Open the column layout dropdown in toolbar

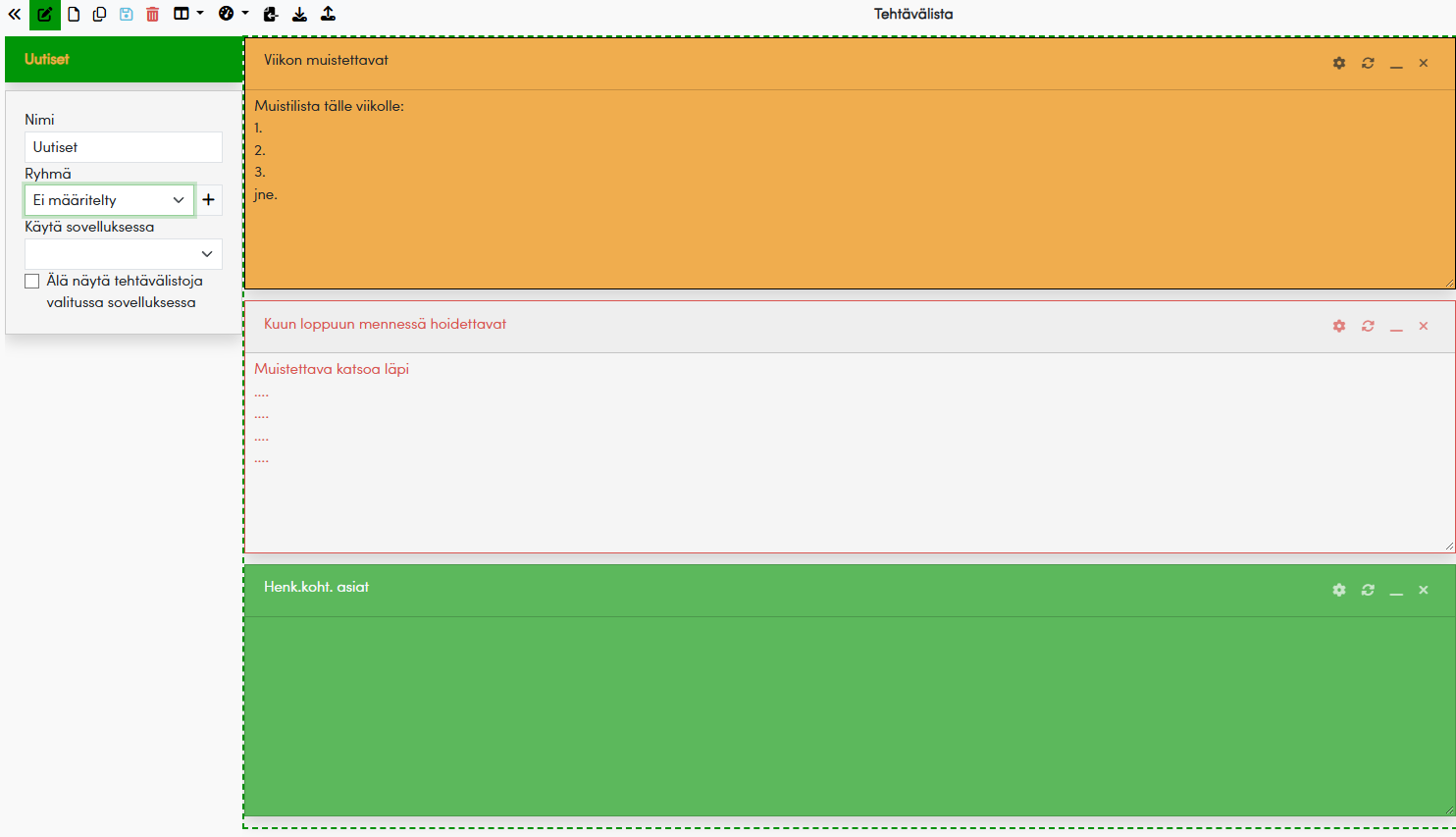[x=187, y=14]
